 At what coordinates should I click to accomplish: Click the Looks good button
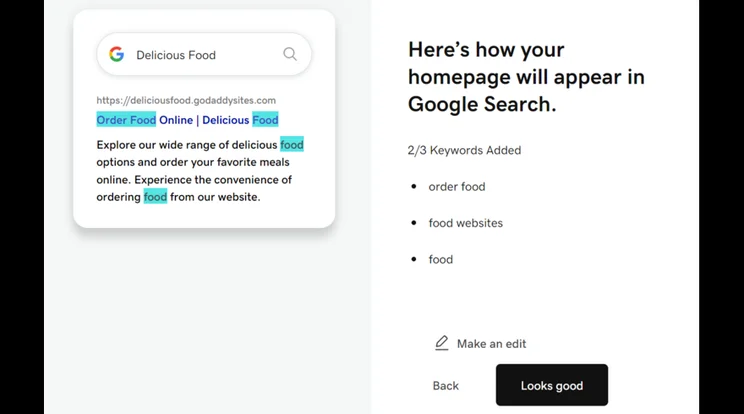click(552, 385)
